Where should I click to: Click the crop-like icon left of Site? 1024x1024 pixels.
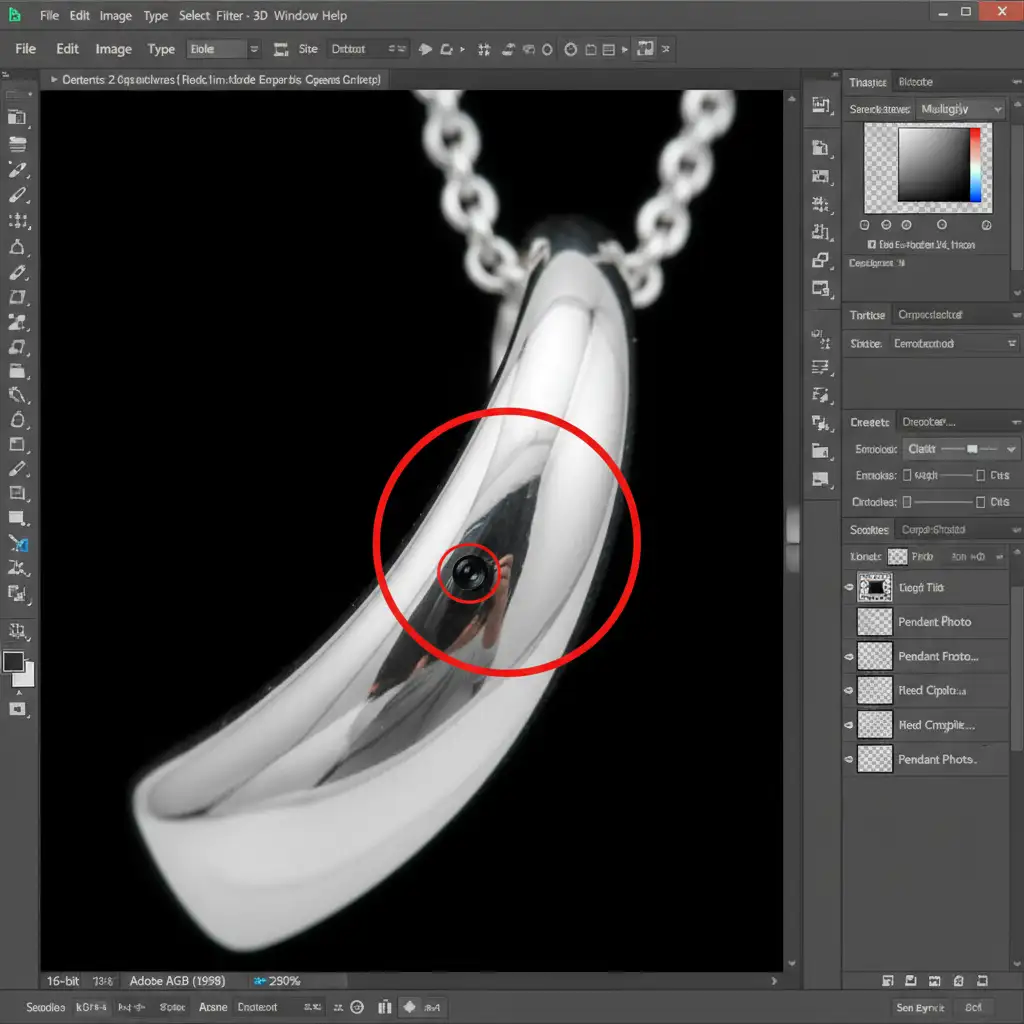(x=280, y=49)
